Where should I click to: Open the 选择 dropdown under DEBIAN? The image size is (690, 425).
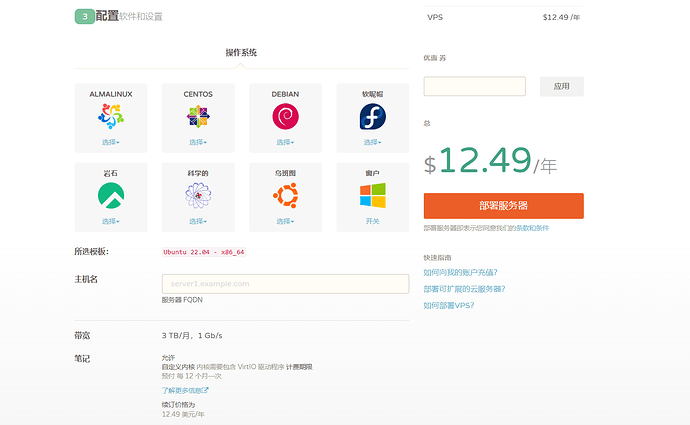click(285, 142)
